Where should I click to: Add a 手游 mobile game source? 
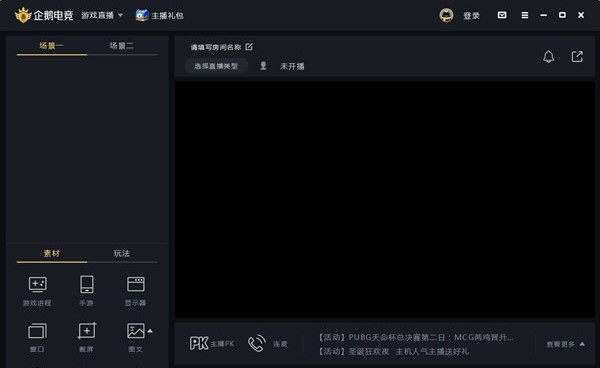(x=86, y=291)
